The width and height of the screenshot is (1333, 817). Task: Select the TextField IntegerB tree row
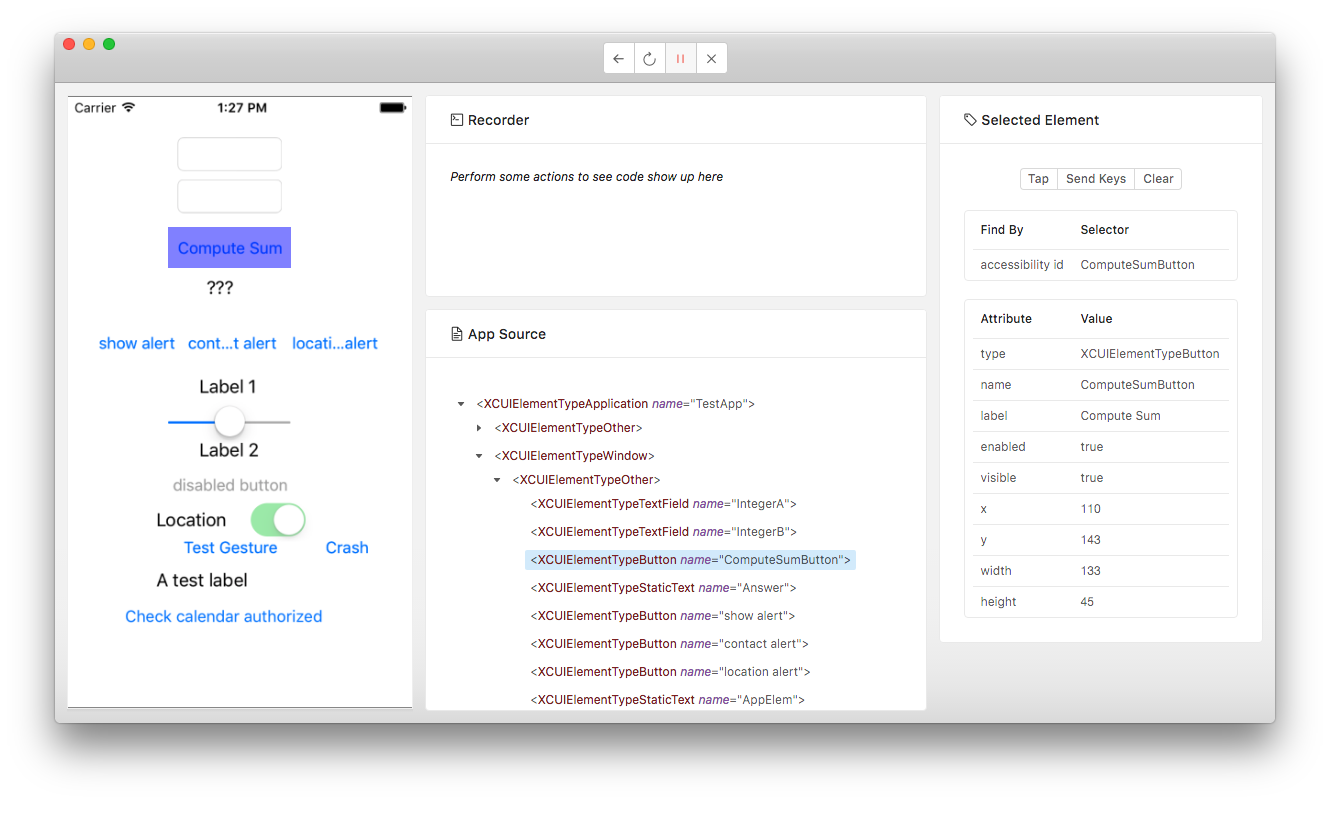(663, 532)
